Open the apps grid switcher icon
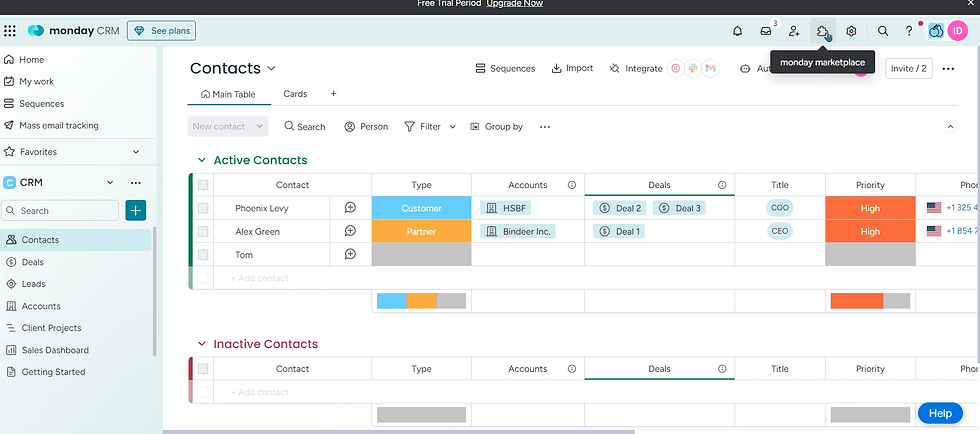This screenshot has width=980, height=434. click(9, 31)
